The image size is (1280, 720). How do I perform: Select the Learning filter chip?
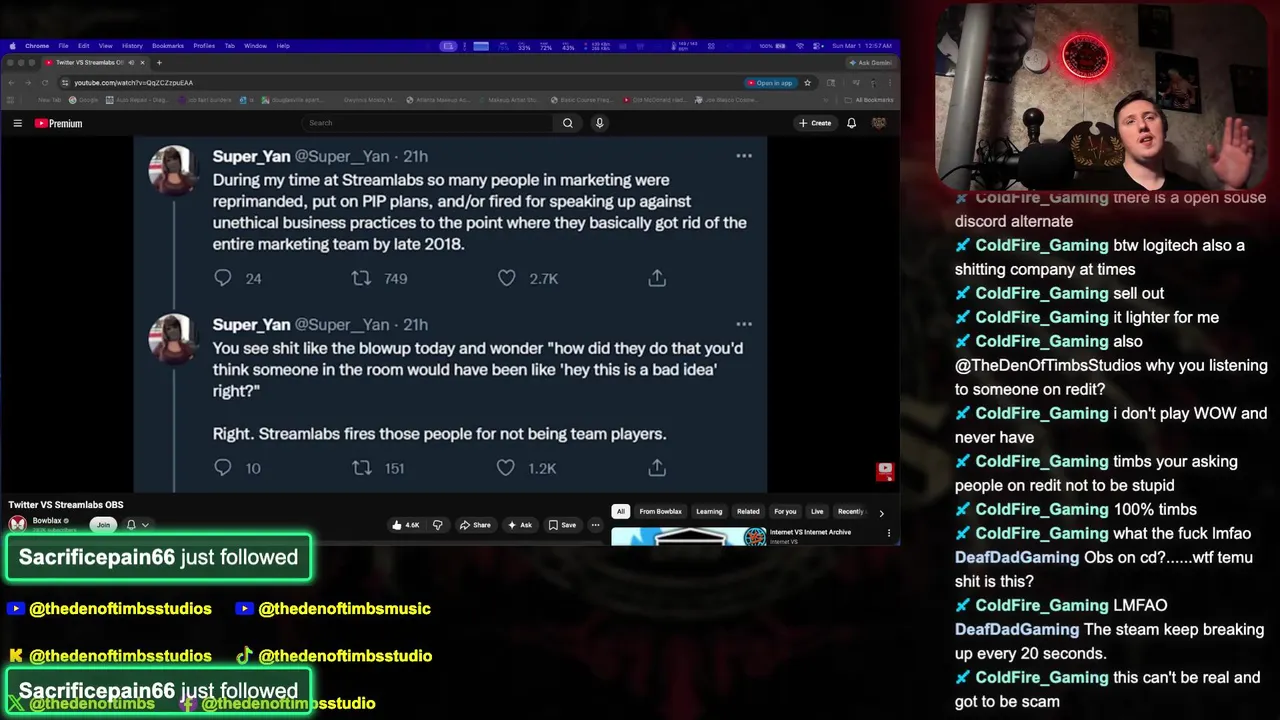[709, 512]
